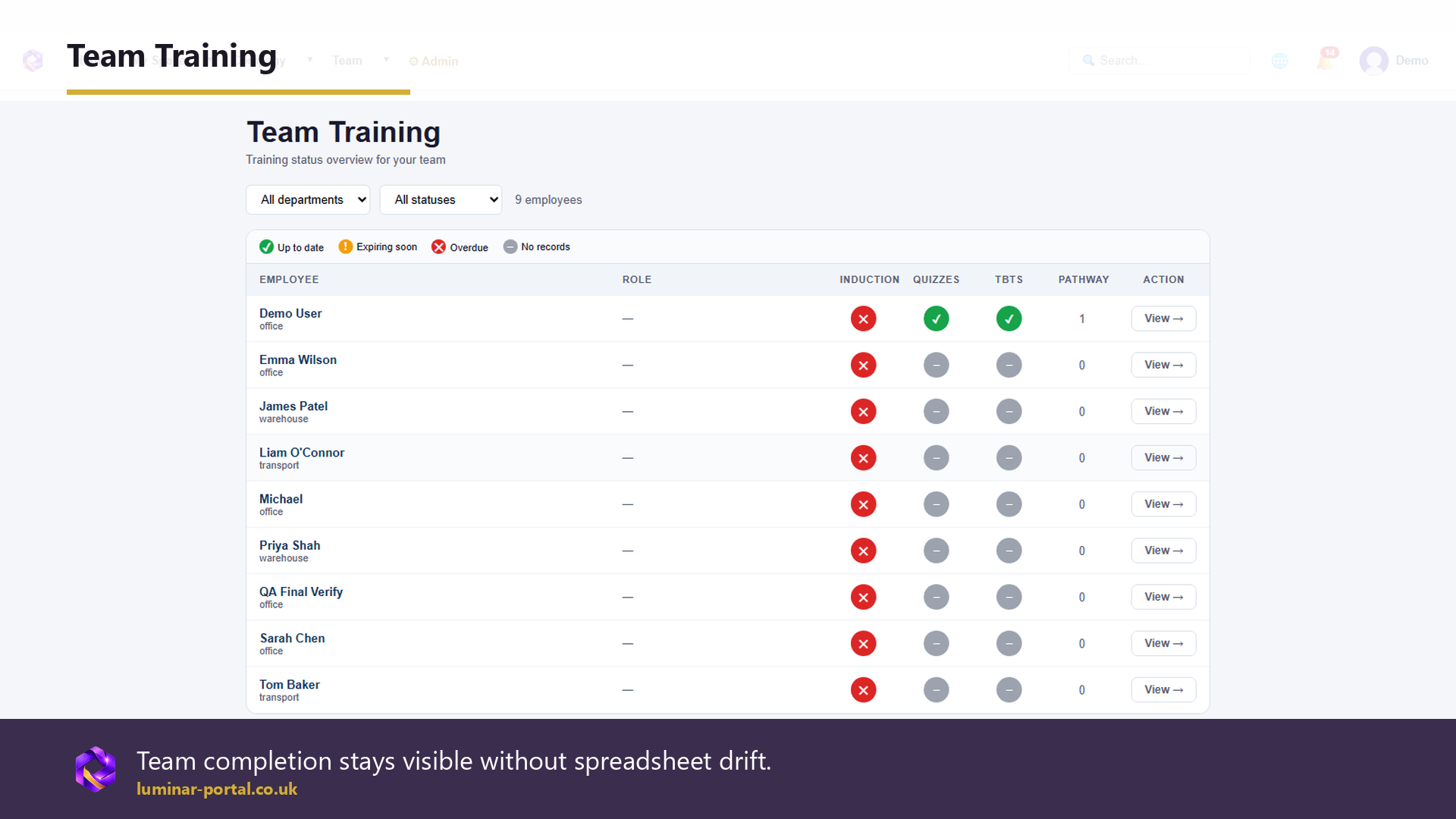
Task: Click James Patel's grey TBTs no-records icon
Action: tap(1009, 411)
